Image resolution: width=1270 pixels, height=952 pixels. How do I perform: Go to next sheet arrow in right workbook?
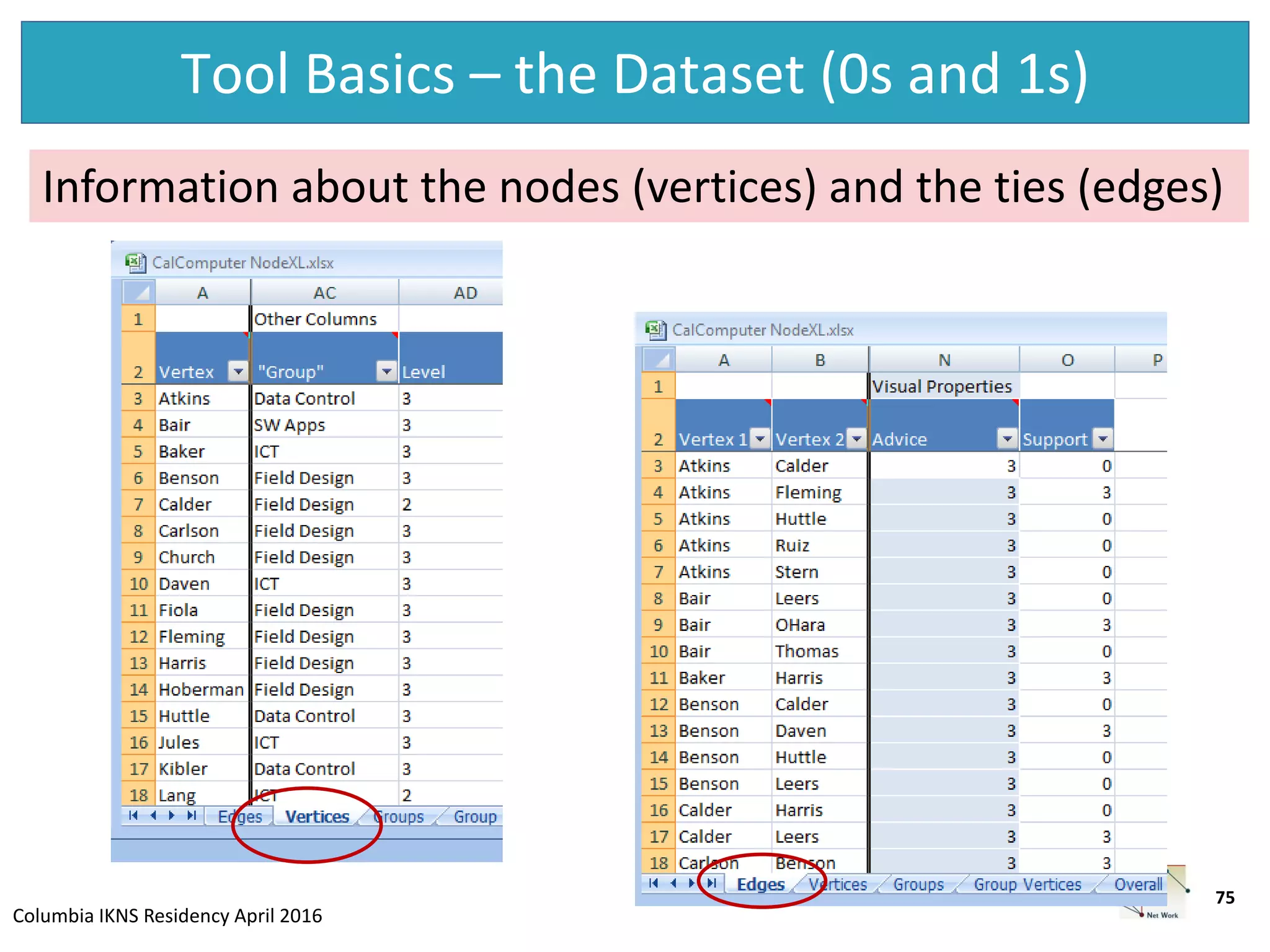tap(692, 883)
